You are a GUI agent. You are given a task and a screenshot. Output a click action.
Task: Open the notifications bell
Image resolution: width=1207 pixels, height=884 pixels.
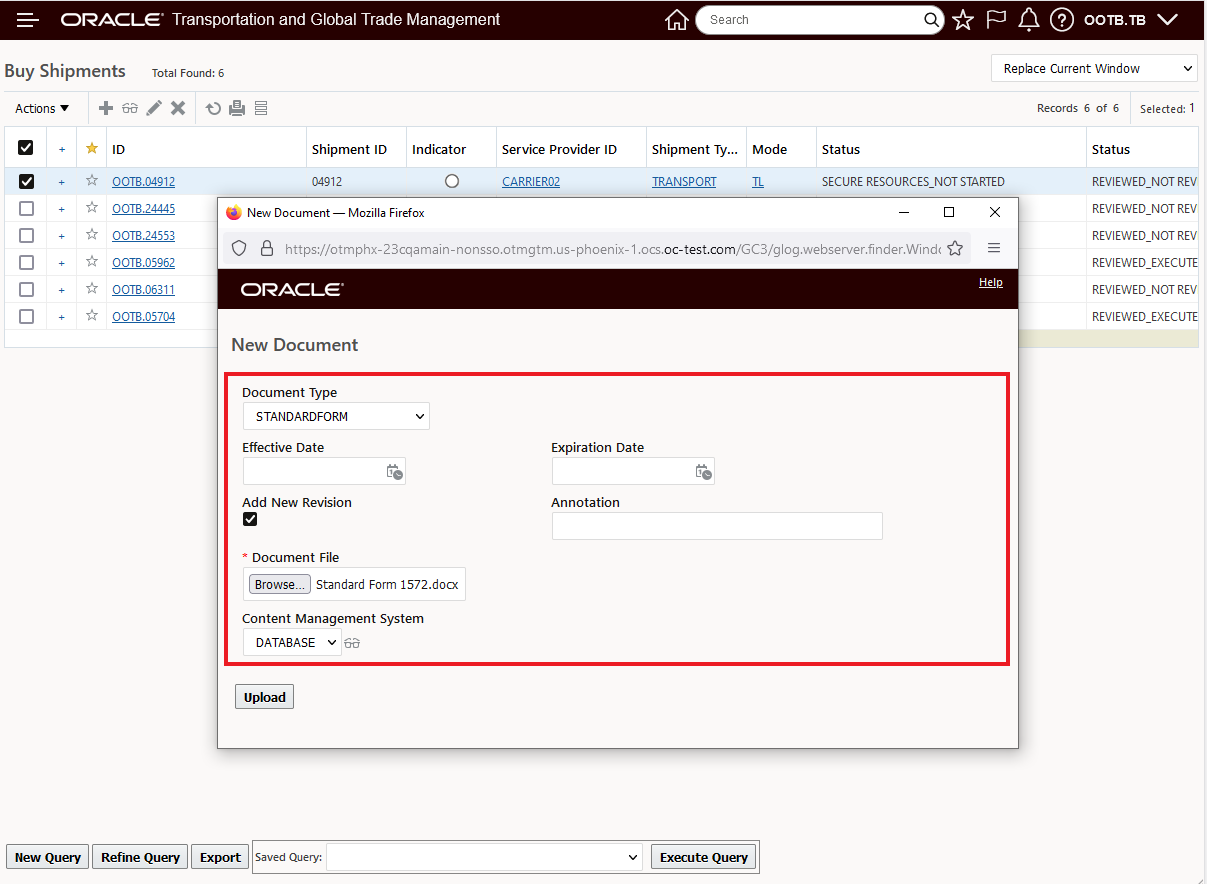pos(1029,20)
